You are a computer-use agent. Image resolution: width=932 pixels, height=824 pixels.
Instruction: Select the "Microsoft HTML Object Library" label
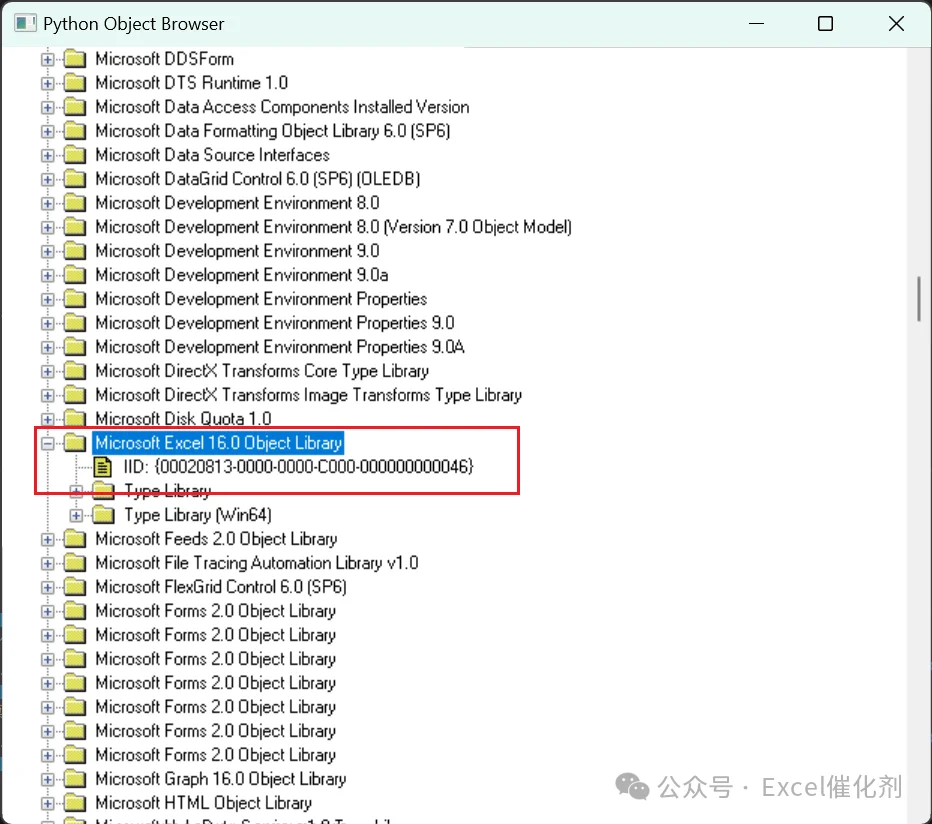[x=204, y=803]
